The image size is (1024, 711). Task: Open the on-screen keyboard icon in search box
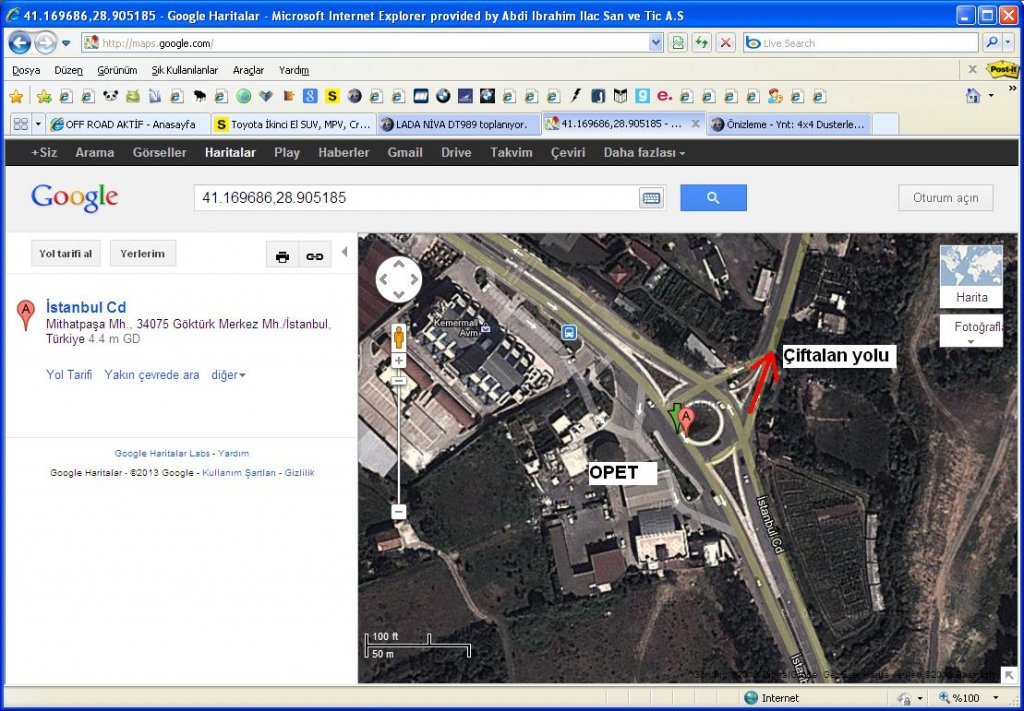(652, 198)
